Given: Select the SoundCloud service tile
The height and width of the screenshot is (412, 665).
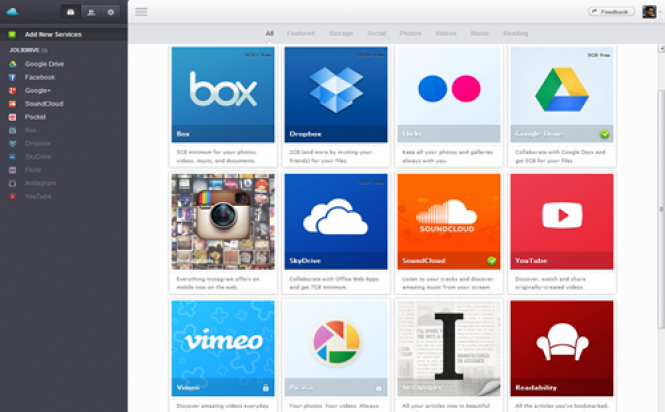Looking at the screenshot, I should [x=449, y=221].
